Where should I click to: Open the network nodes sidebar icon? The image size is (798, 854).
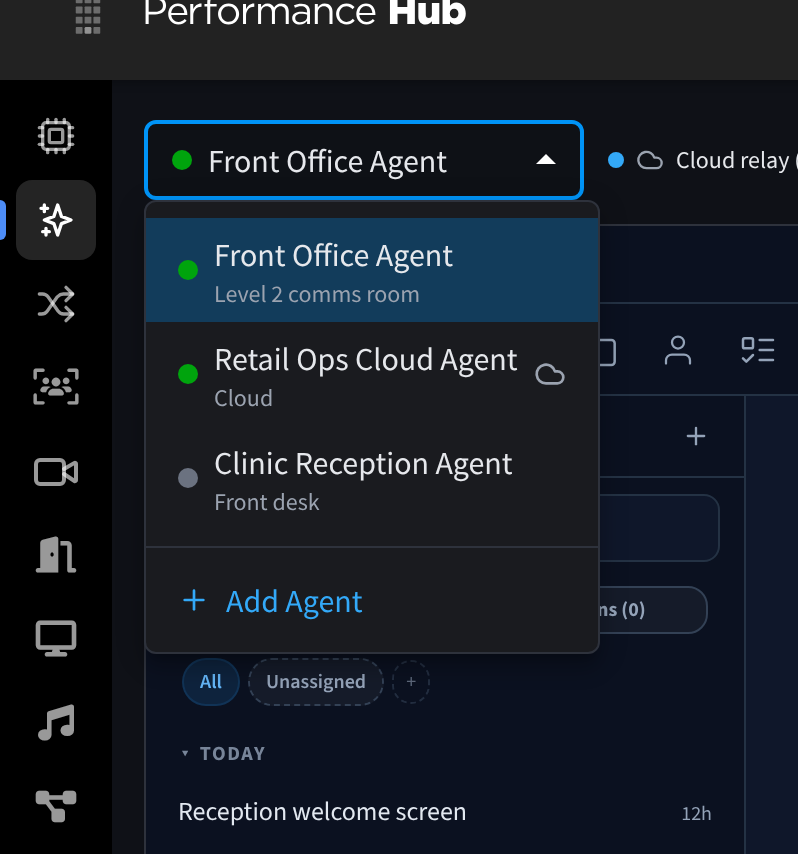click(56, 806)
